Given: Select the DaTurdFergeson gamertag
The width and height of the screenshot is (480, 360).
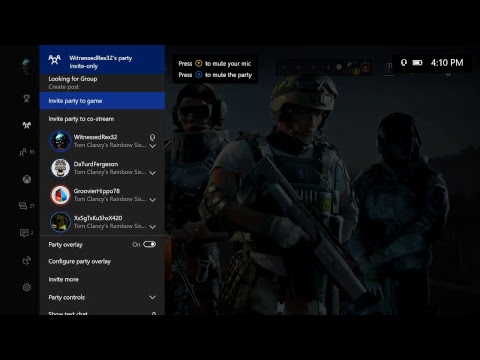Looking at the screenshot, I should pyautogui.click(x=96, y=164).
